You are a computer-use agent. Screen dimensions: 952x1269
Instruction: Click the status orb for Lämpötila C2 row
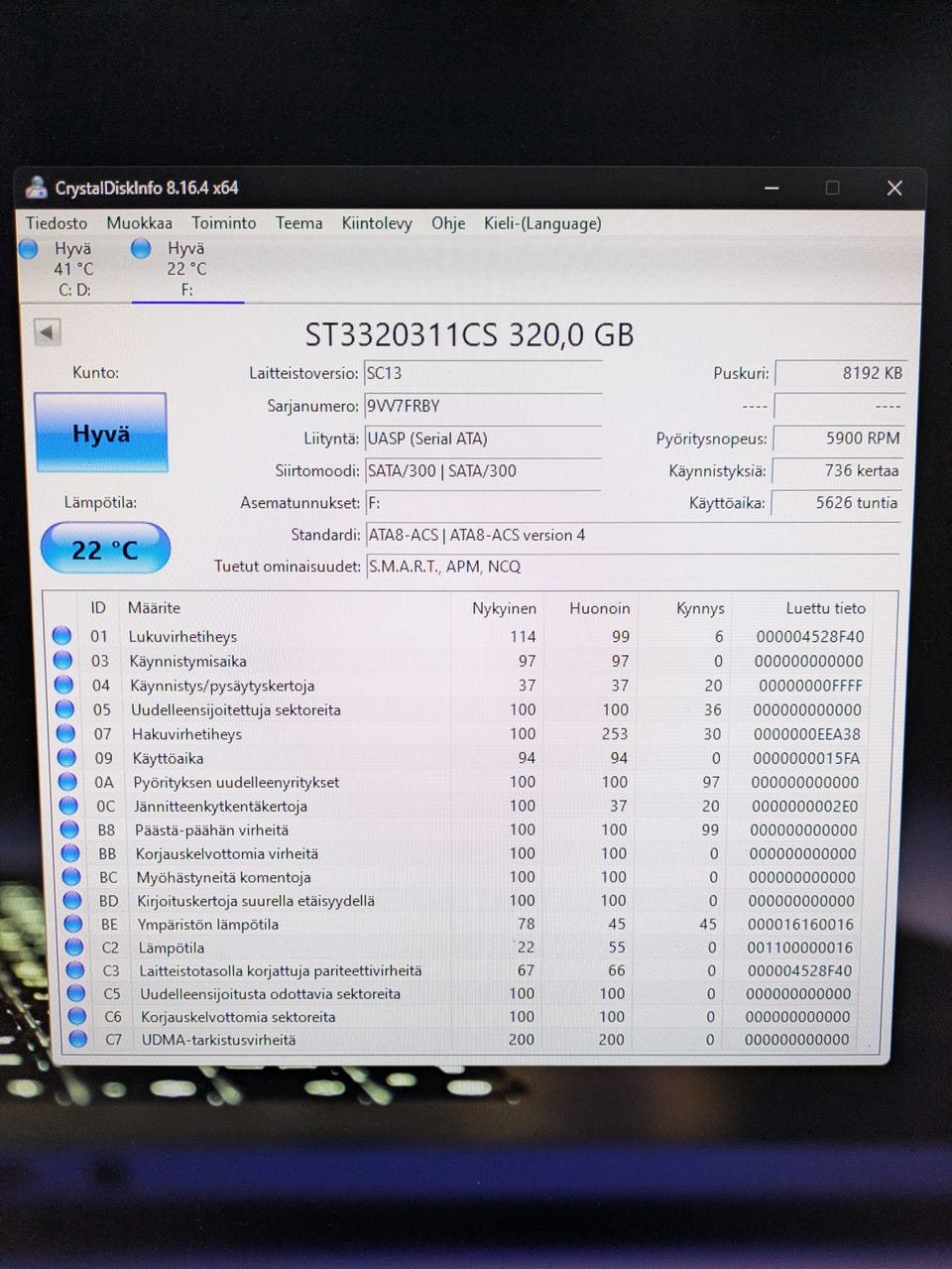pyautogui.click(x=74, y=948)
